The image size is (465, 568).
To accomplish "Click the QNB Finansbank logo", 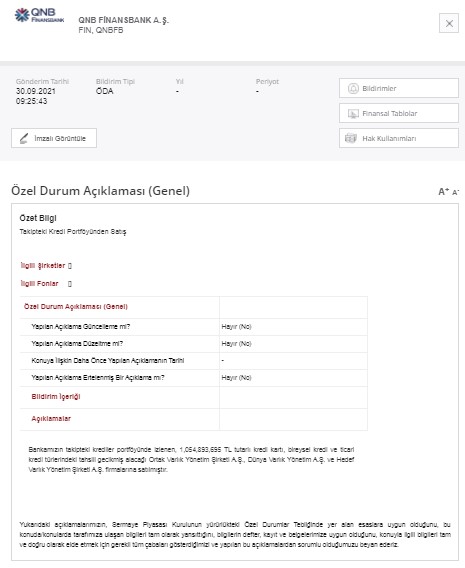I will click(x=39, y=16).
